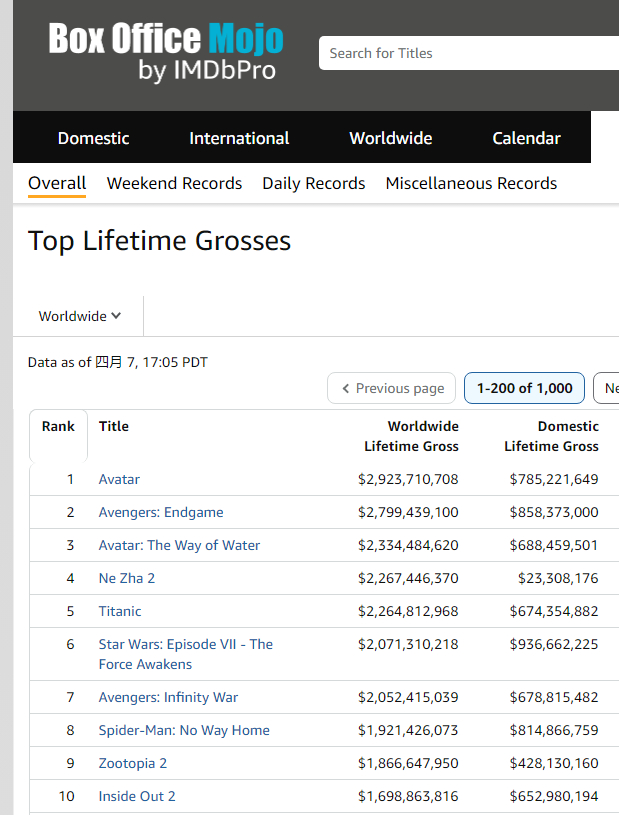This screenshot has width=619, height=815.
Task: Go to the Calendar section
Action: coord(526,138)
